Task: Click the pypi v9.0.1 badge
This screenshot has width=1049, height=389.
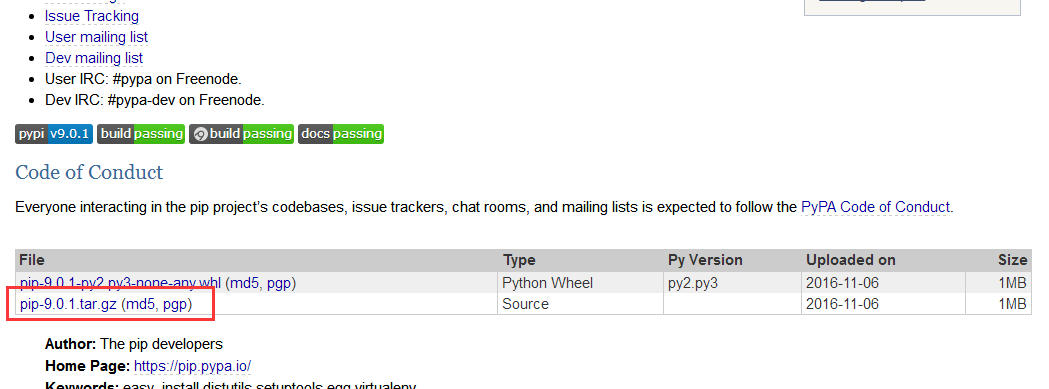Action: [54, 134]
